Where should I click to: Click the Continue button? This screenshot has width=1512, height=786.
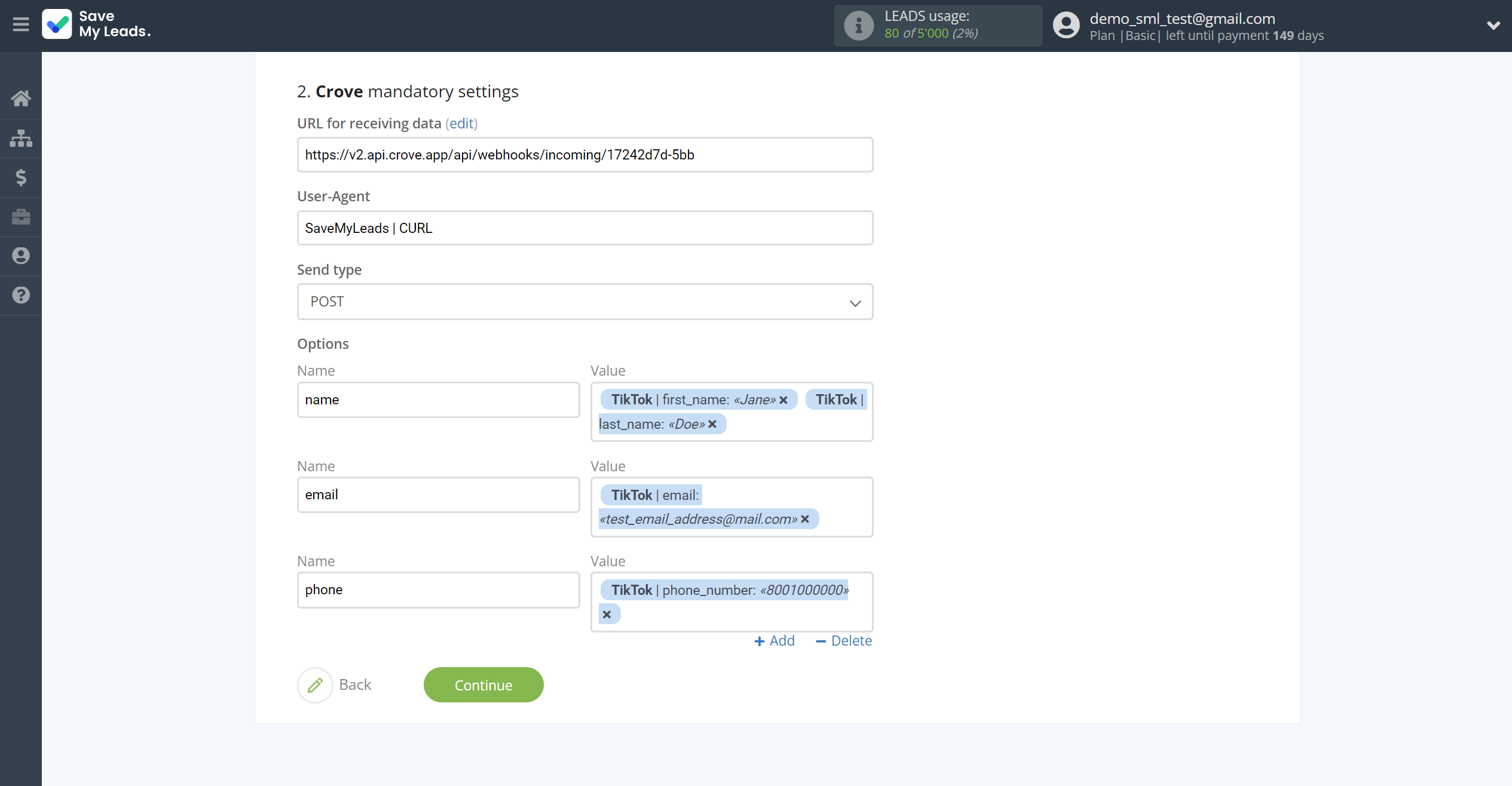(x=483, y=685)
